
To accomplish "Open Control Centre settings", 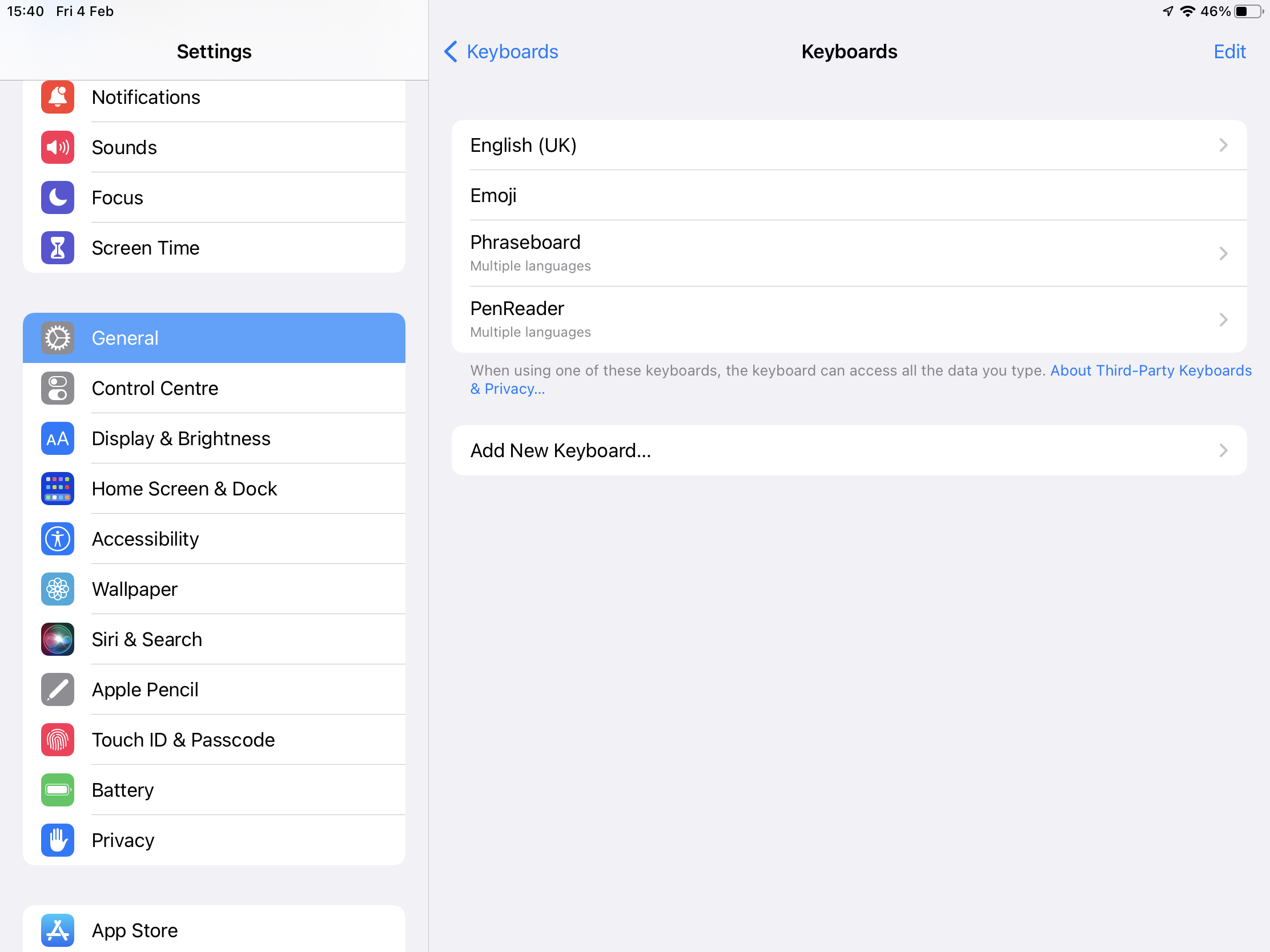I will 214,389.
